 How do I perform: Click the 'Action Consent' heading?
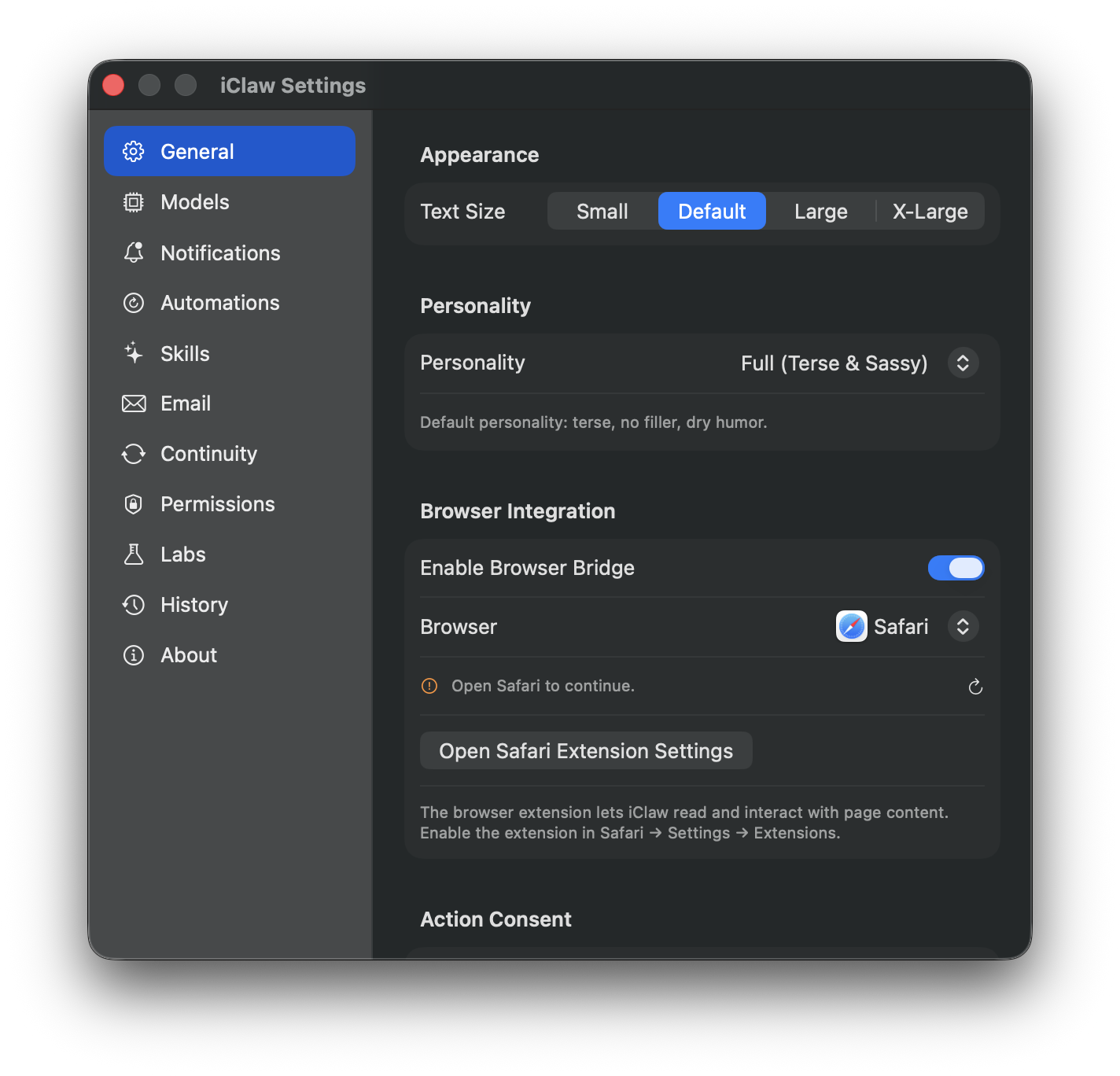(x=496, y=919)
